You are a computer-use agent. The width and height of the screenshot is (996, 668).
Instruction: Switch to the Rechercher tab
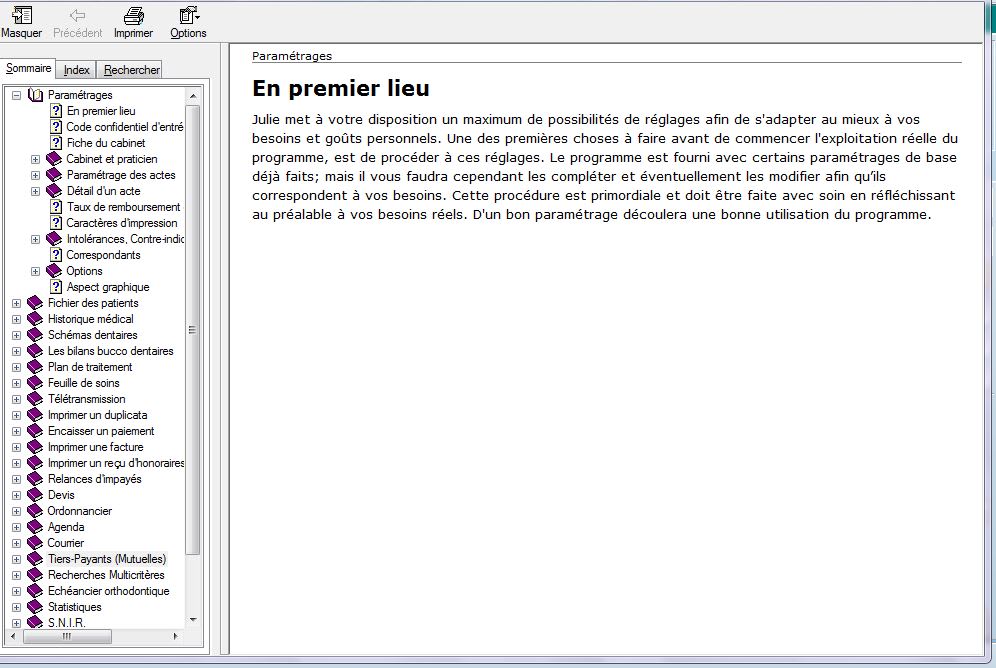131,70
